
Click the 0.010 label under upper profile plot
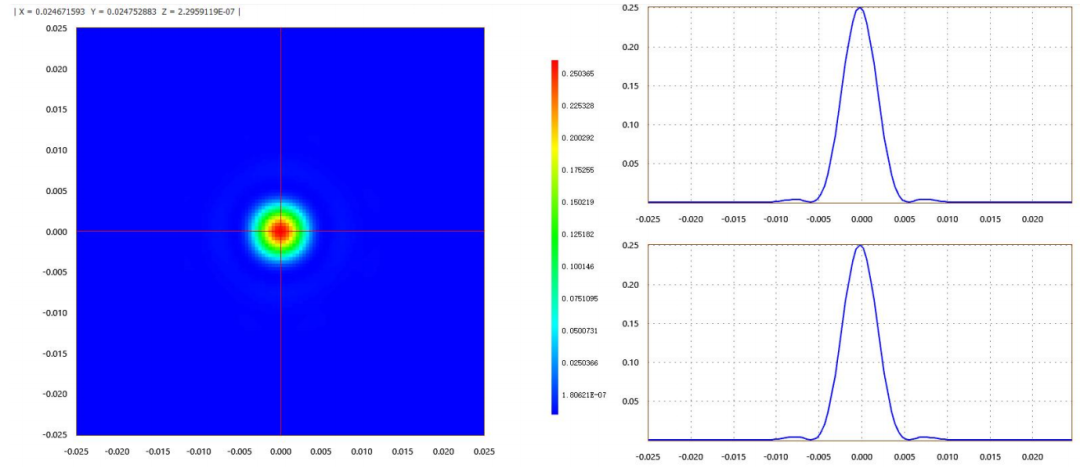coord(947,218)
